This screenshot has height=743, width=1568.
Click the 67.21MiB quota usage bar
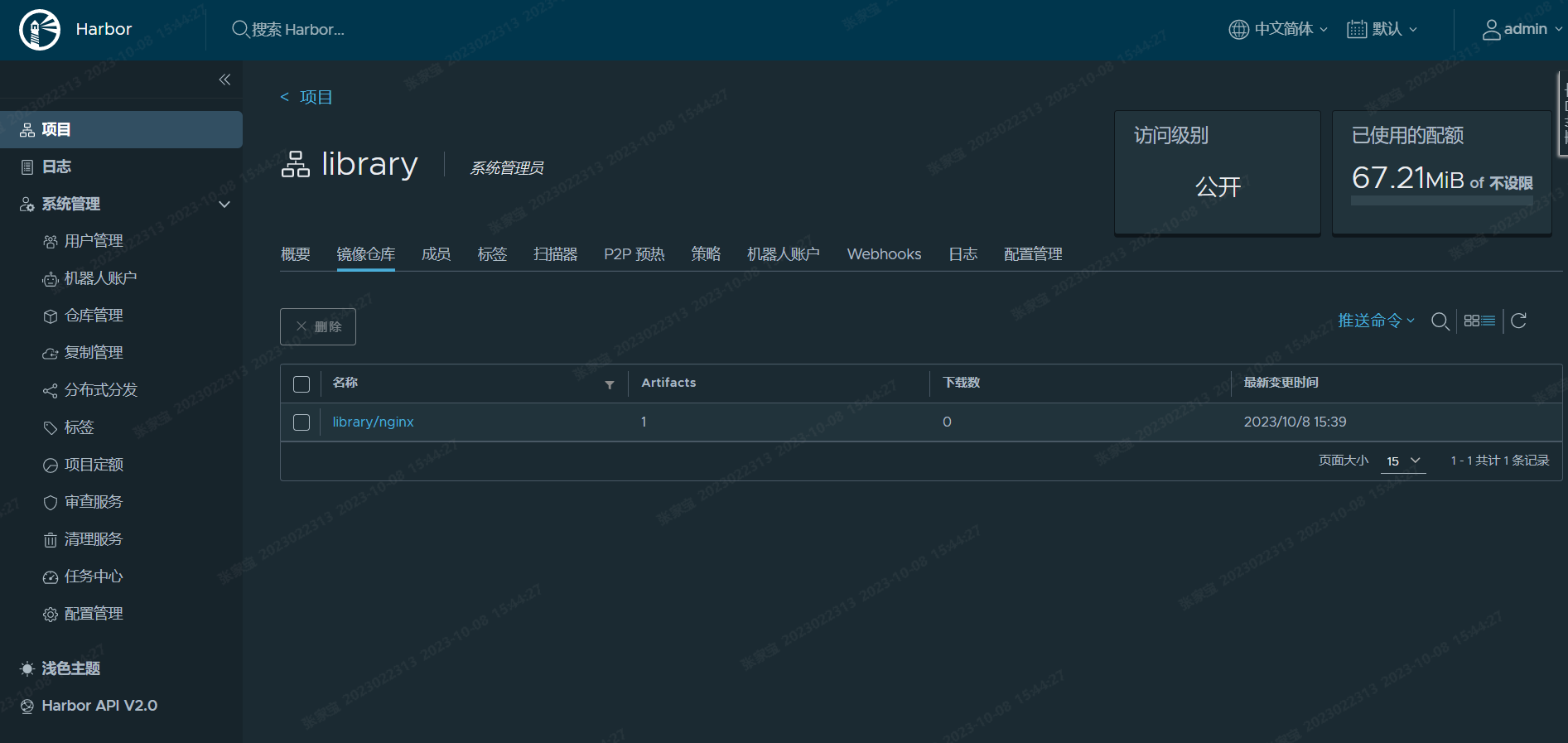click(1442, 200)
